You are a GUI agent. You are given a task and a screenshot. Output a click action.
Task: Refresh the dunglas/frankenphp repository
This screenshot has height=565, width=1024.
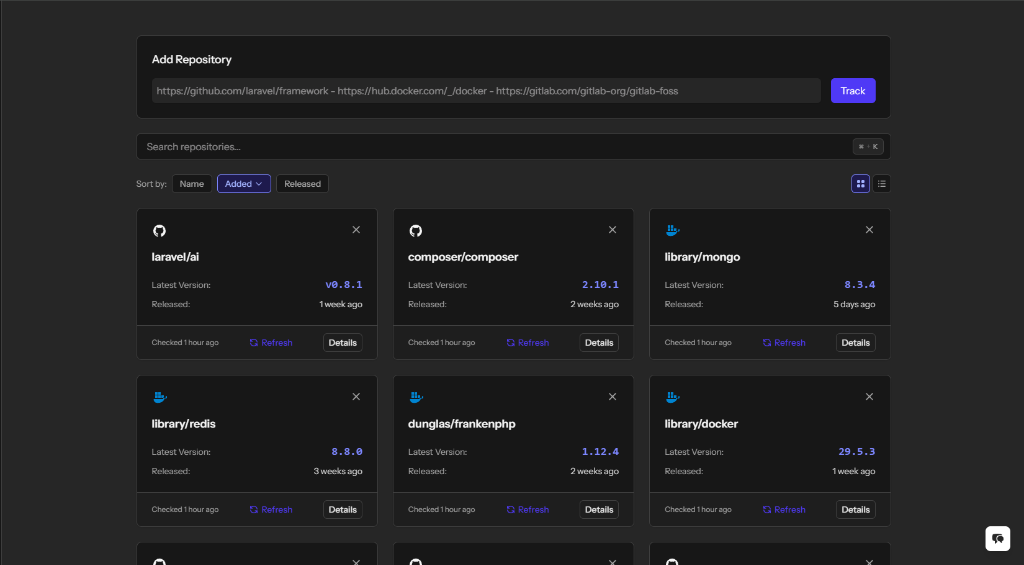click(x=528, y=509)
